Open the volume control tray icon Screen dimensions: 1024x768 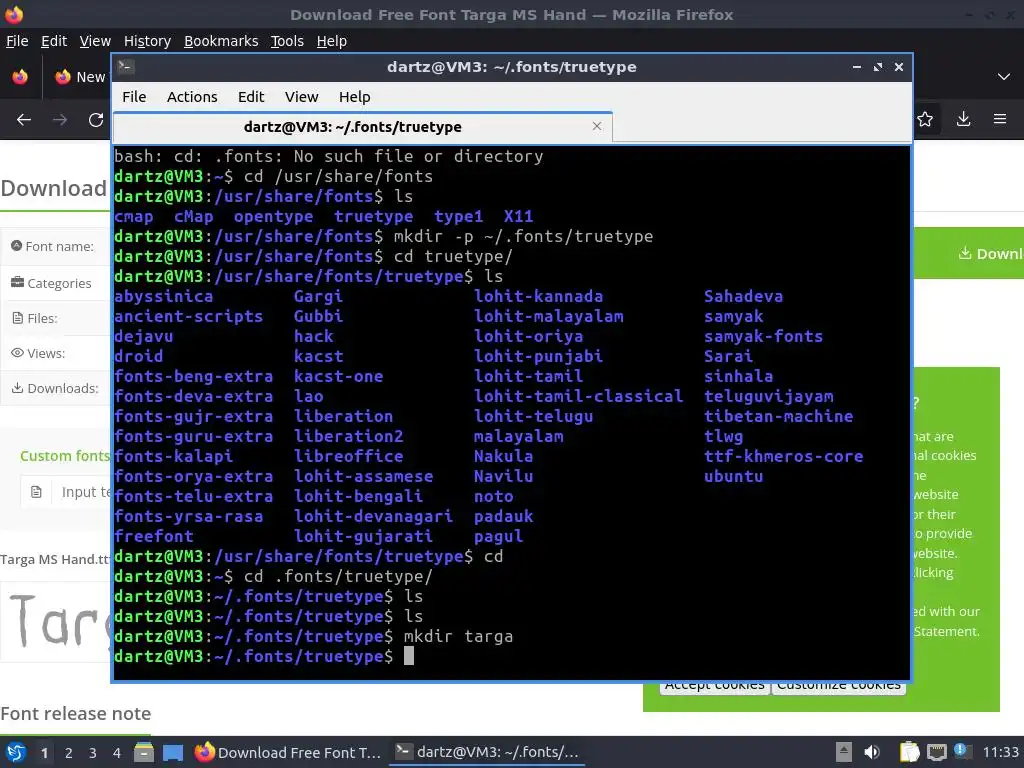[872, 752]
